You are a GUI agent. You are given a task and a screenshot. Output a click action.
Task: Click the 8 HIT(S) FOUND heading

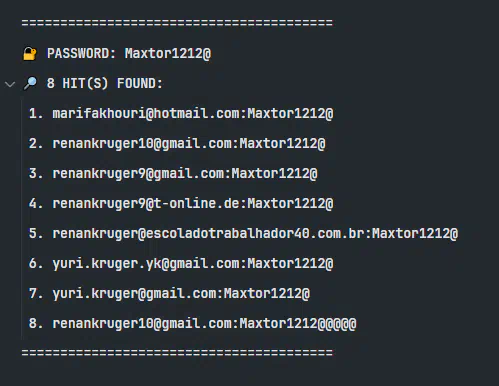pos(105,83)
